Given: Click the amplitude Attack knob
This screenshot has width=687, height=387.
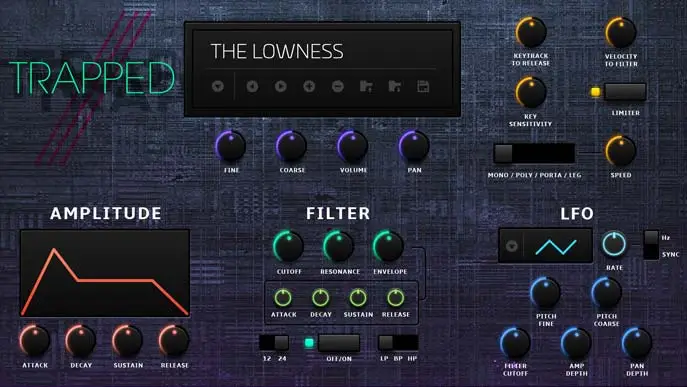Looking at the screenshot, I should [x=35, y=340].
